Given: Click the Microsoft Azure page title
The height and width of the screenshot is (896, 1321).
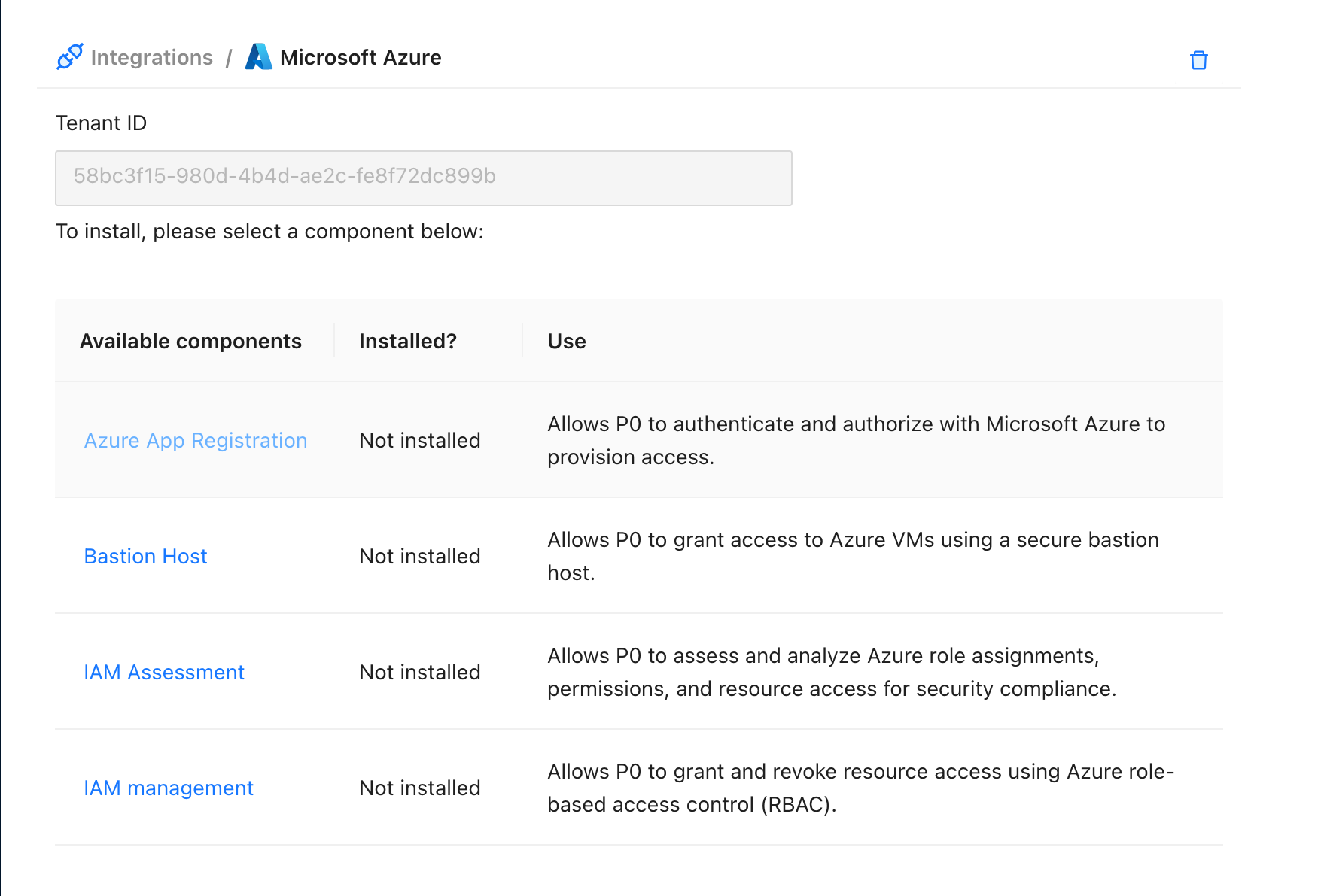Looking at the screenshot, I should tap(361, 57).
